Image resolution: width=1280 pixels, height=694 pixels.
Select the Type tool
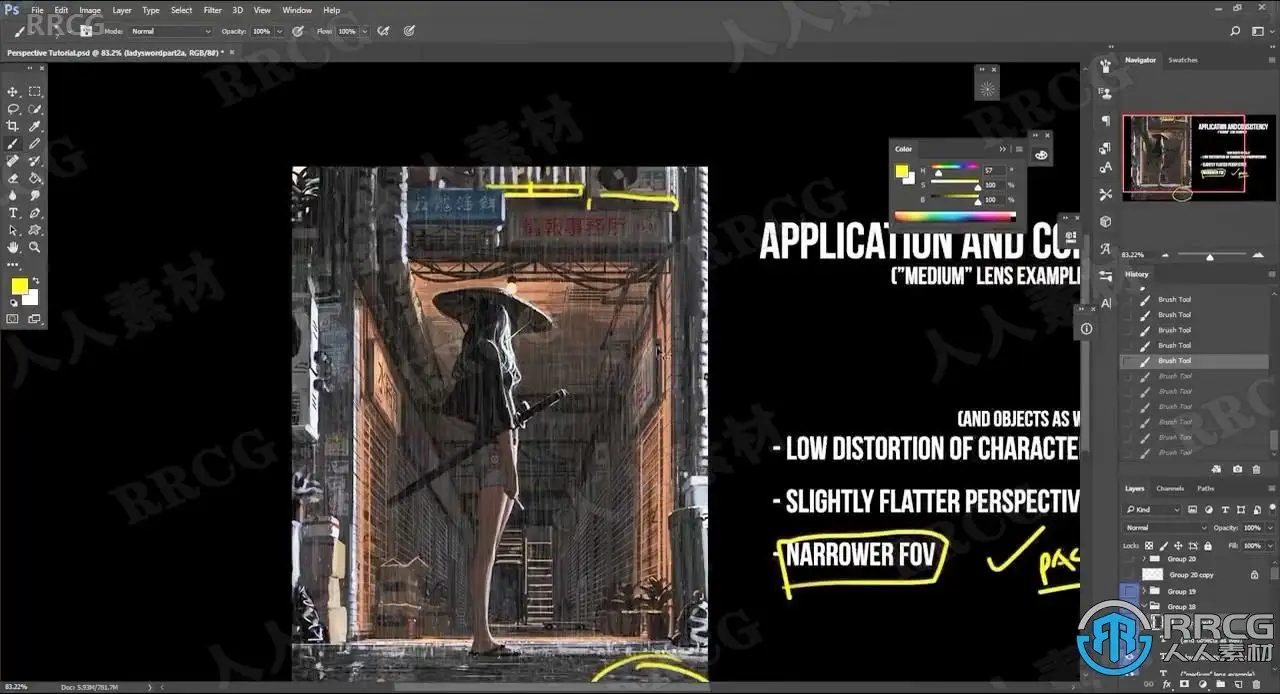click(x=13, y=213)
